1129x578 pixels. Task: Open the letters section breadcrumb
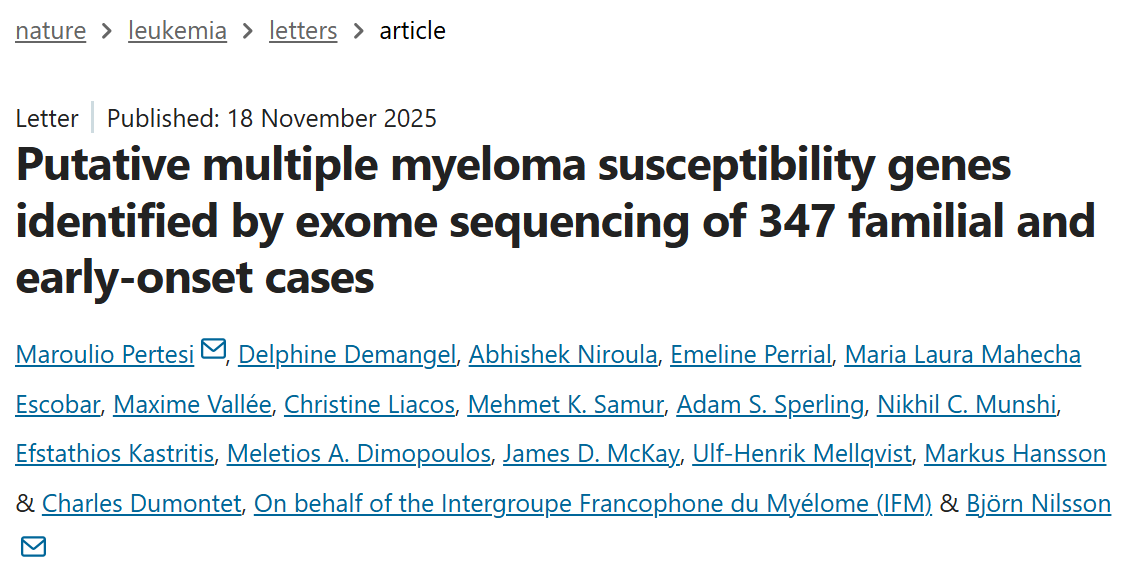coord(302,30)
